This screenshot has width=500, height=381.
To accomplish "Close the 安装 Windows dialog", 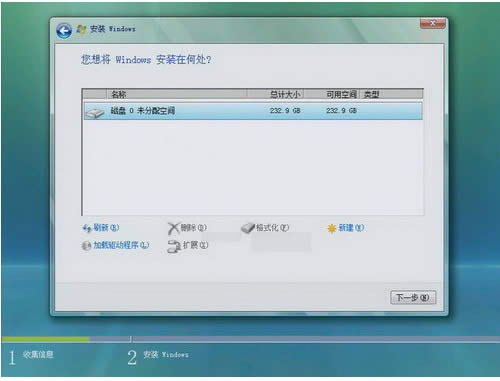I will pyautogui.click(x=432, y=23).
